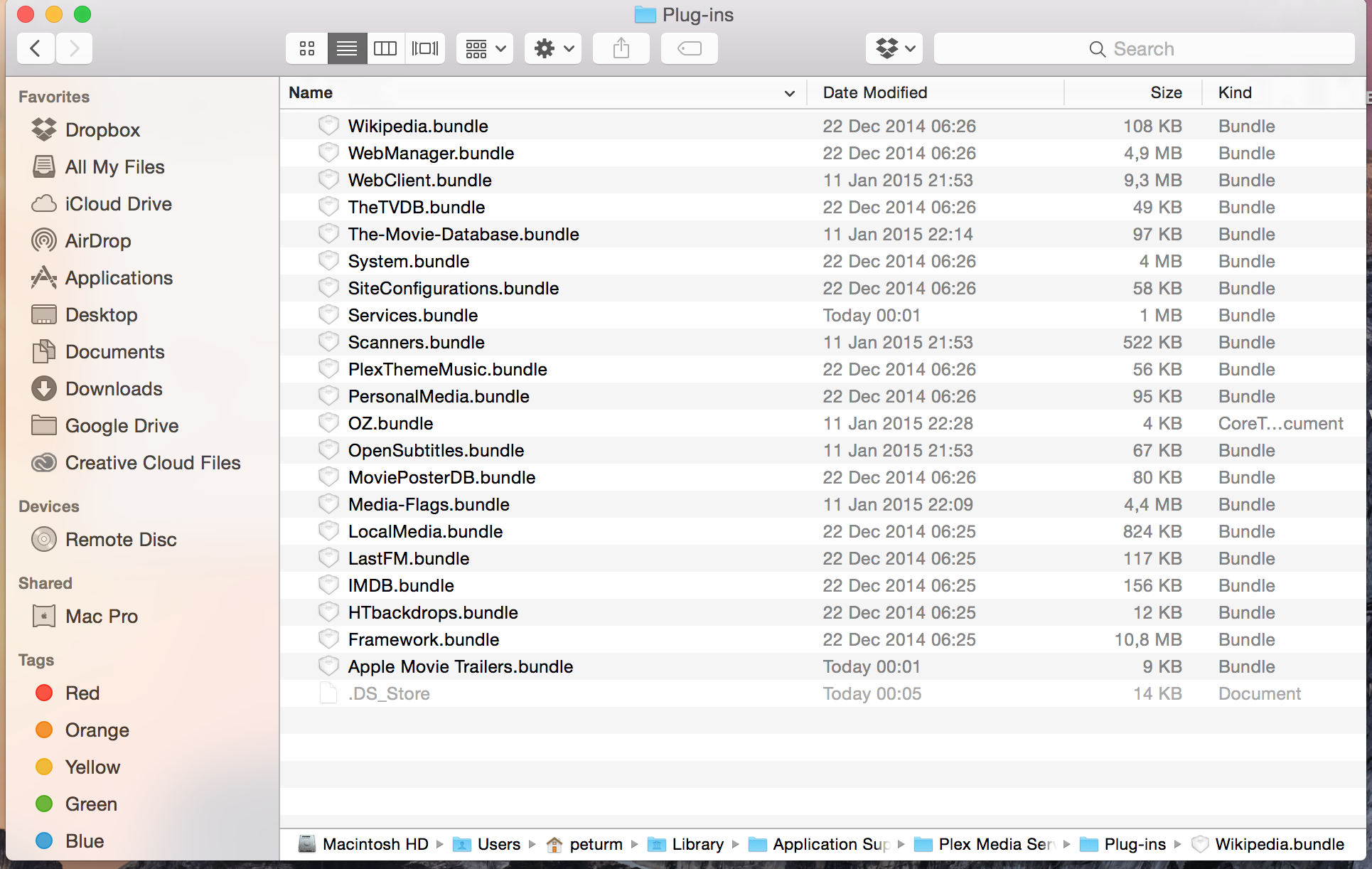Click the Edit Tags toolbar icon
This screenshot has height=869, width=1372.
[x=688, y=48]
